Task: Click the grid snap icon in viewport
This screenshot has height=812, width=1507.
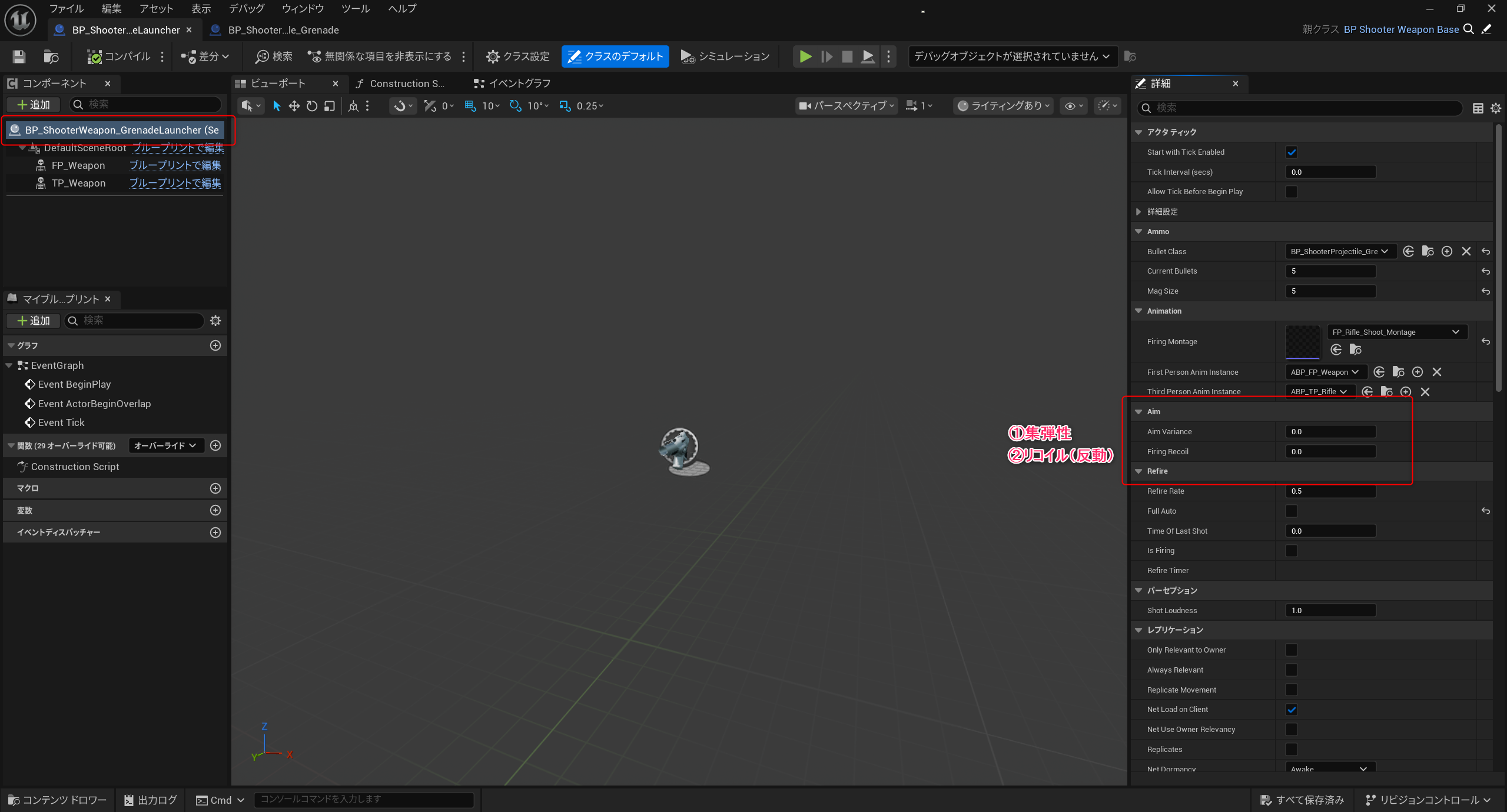Action: click(x=470, y=106)
